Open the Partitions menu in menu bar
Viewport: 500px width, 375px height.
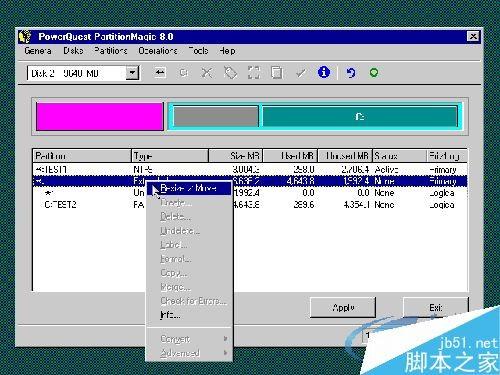[x=111, y=51]
